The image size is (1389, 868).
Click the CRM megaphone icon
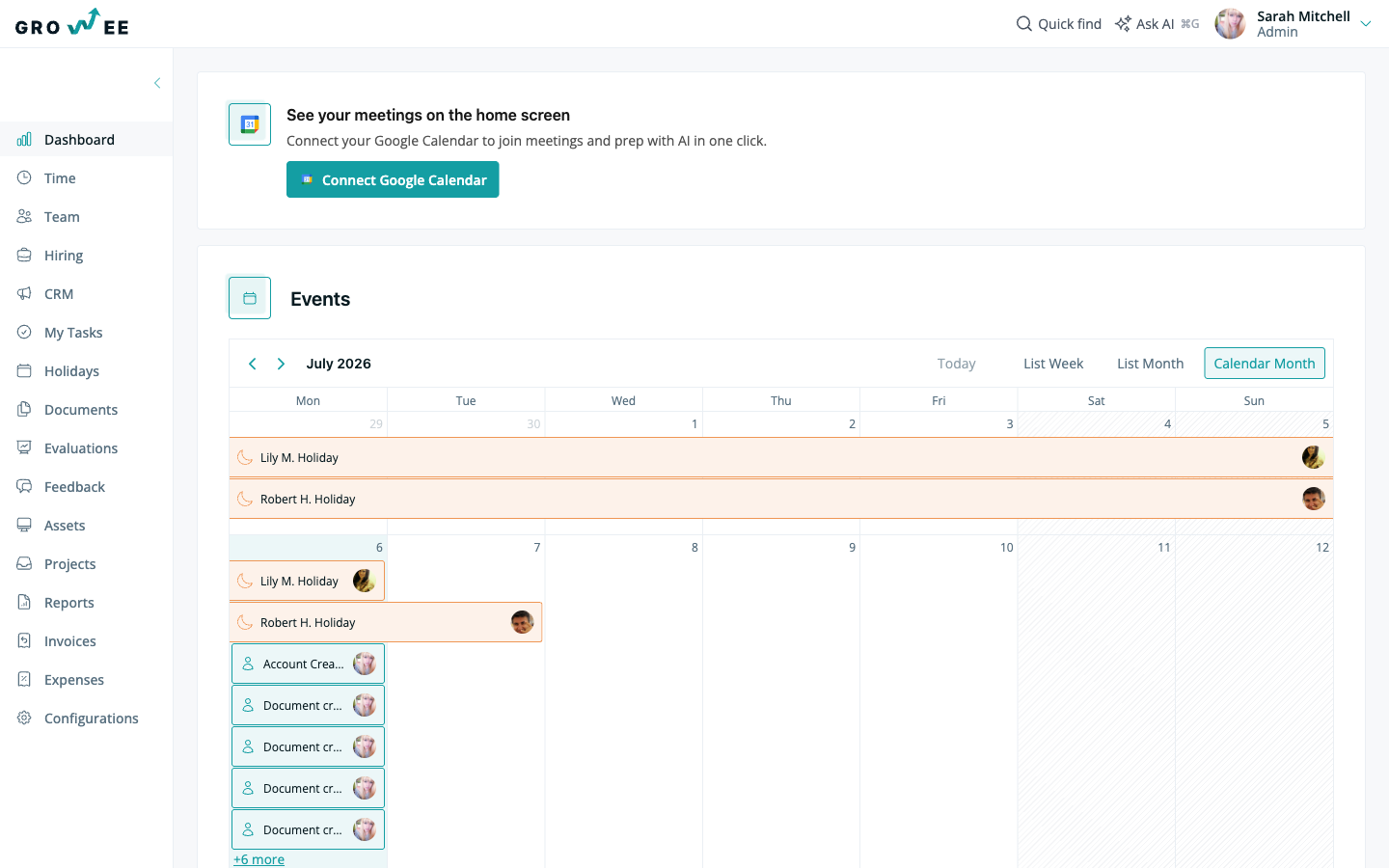coord(24,293)
